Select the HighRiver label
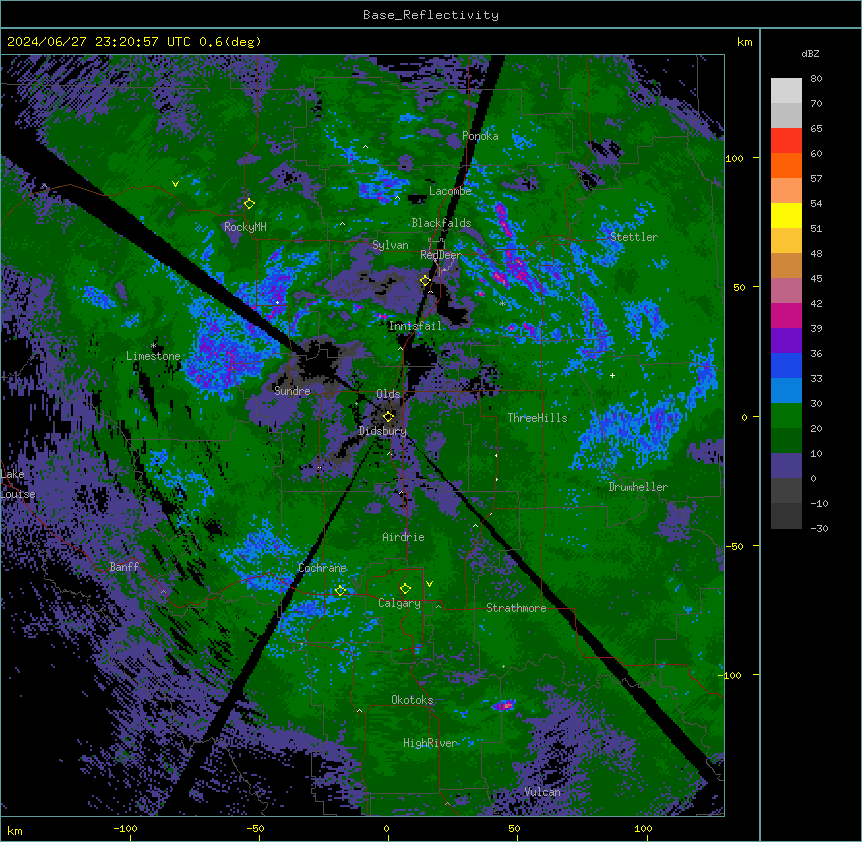The image size is (862, 842). pyautogui.click(x=430, y=743)
